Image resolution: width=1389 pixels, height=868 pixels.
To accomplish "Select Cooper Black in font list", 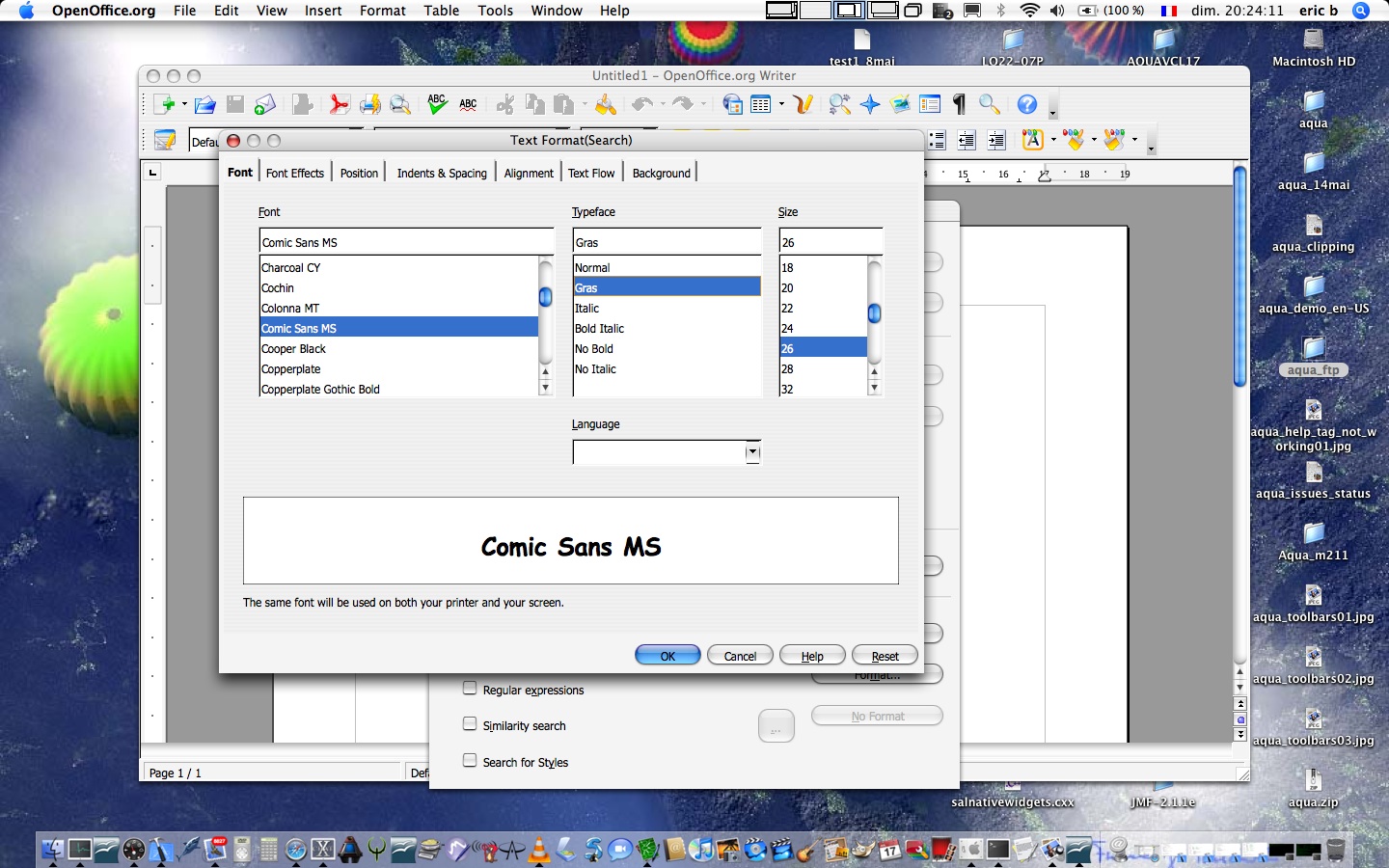I will tap(398, 348).
